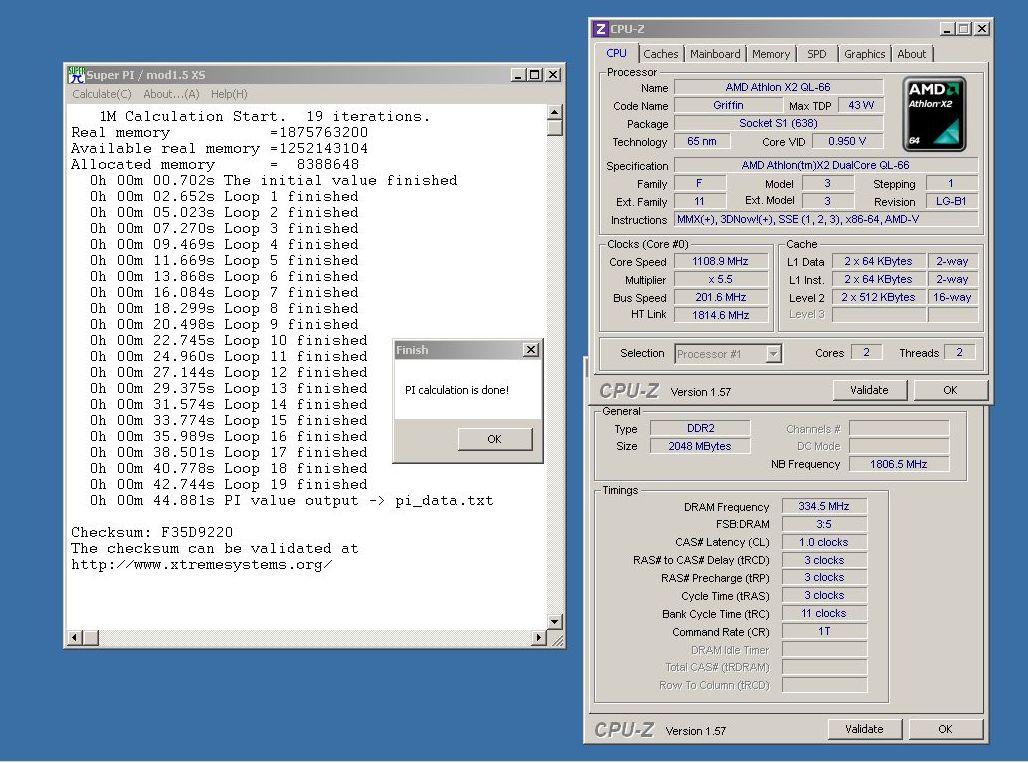Click the 'PI value output -> pi_data.txt' line
This screenshot has width=1028, height=763.
click(292, 501)
